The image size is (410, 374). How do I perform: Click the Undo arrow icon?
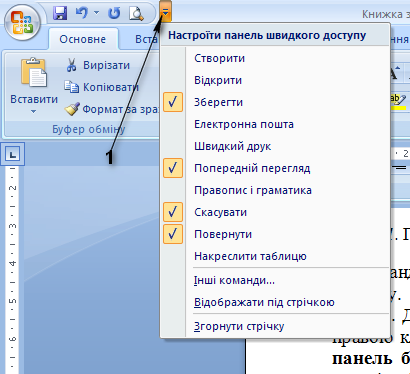point(82,13)
